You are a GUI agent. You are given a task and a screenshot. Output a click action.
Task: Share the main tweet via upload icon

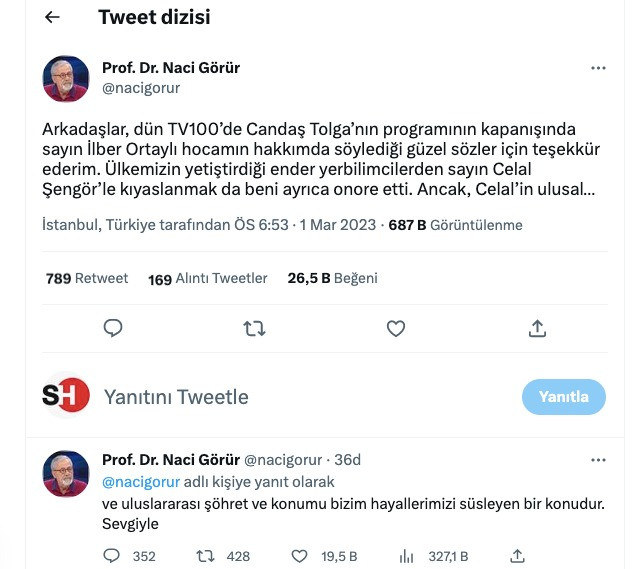[537, 328]
